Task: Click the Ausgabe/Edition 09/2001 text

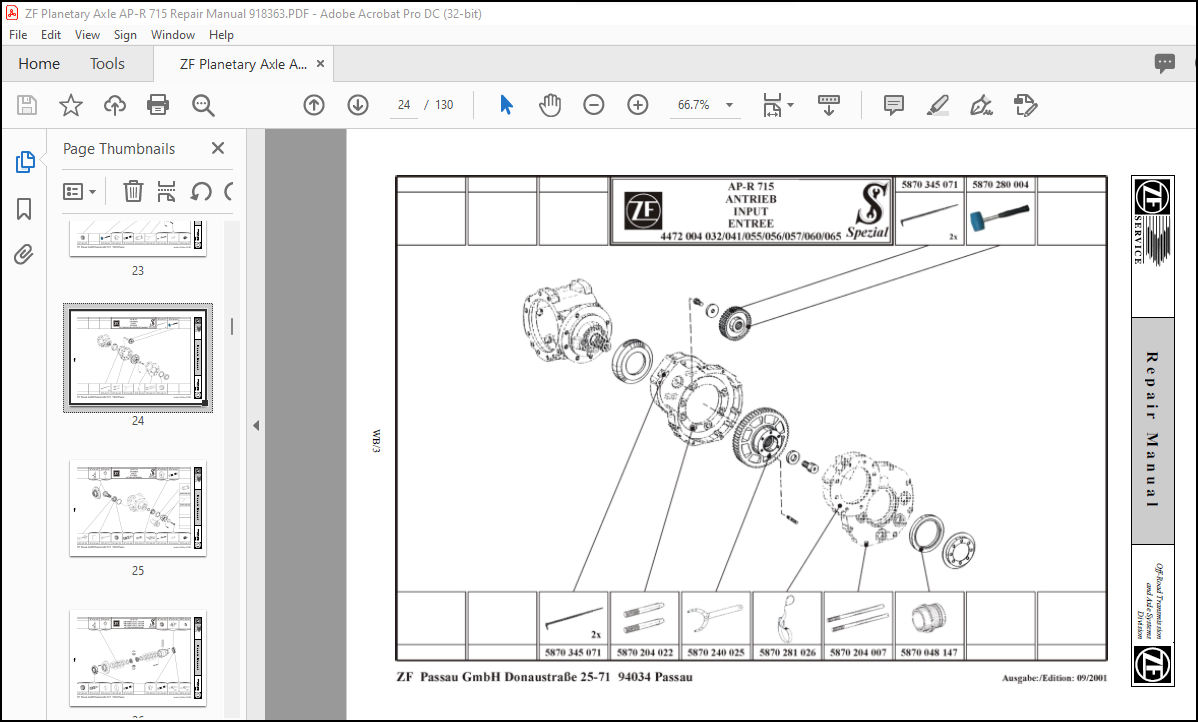Action: 1054,678
